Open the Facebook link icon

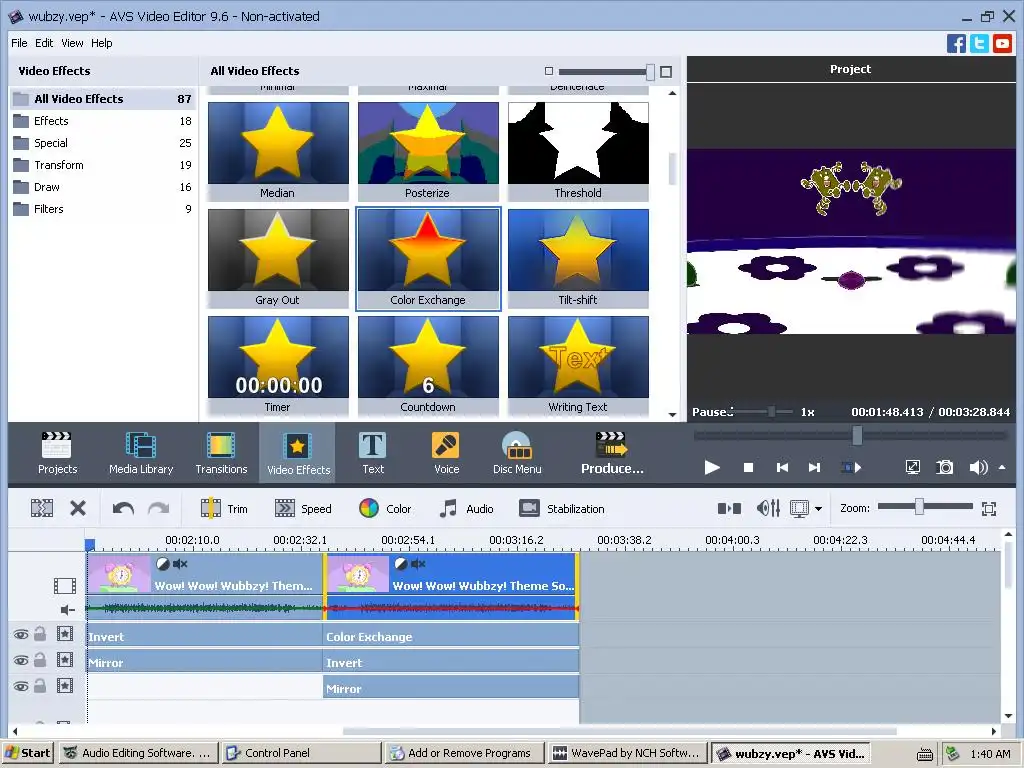coord(955,44)
